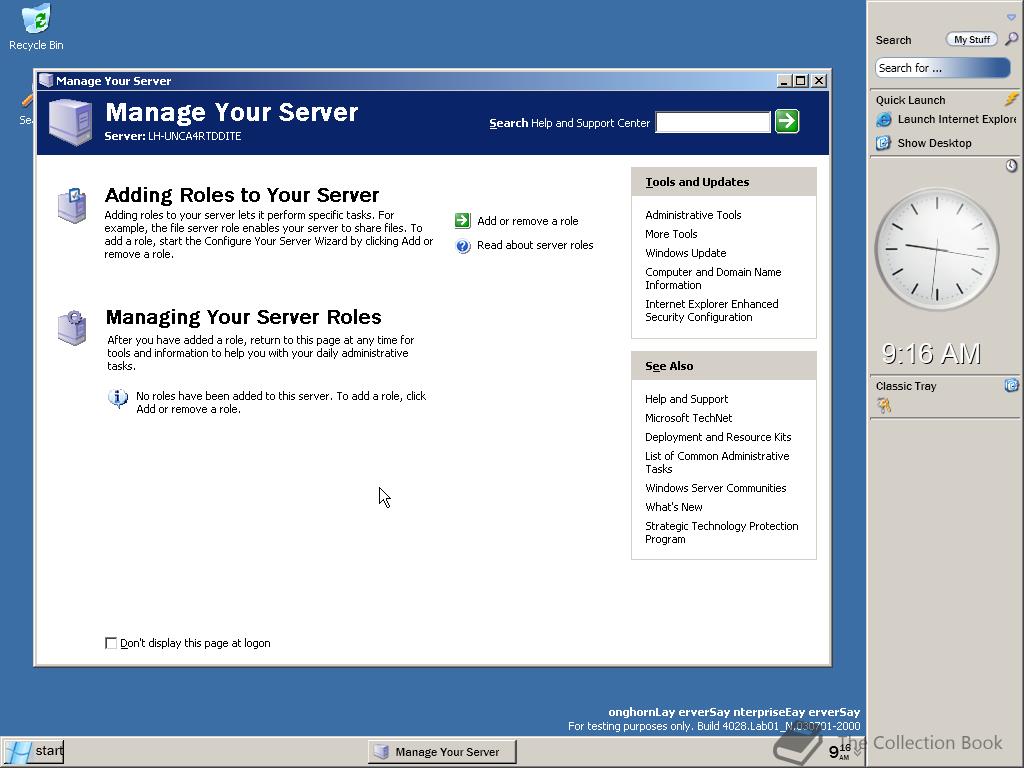The height and width of the screenshot is (768, 1024).
Task: Click the Quick Launch section label
Action: pyautogui.click(x=910, y=100)
